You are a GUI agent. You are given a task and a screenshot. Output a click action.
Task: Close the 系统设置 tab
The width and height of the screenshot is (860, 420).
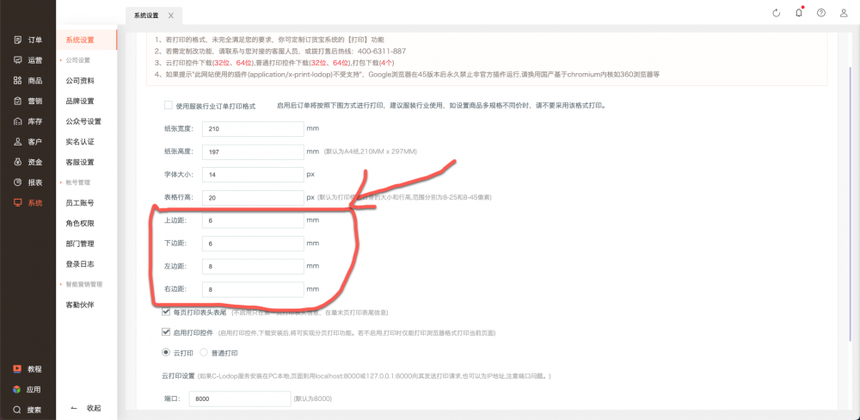click(171, 16)
